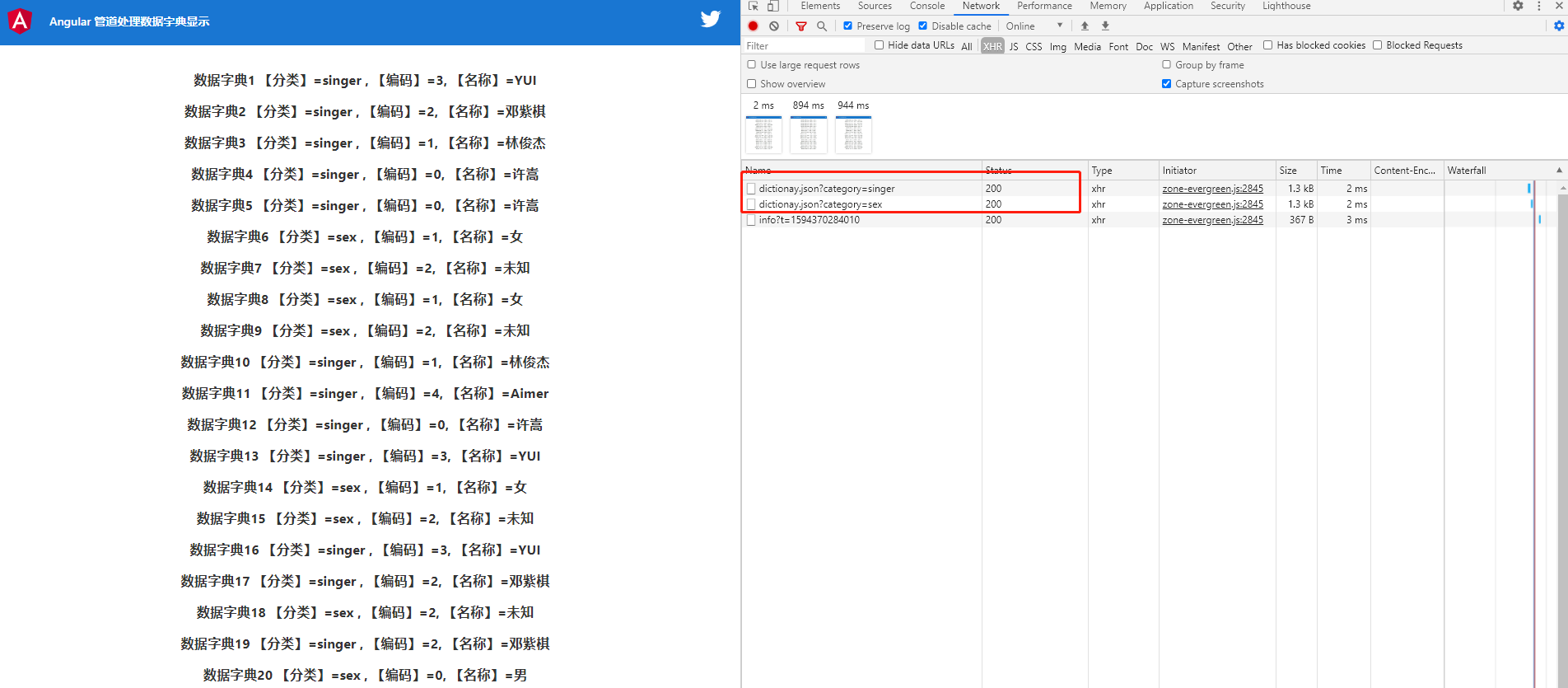
Task: Enable the Preserve log checkbox
Action: [x=848, y=26]
